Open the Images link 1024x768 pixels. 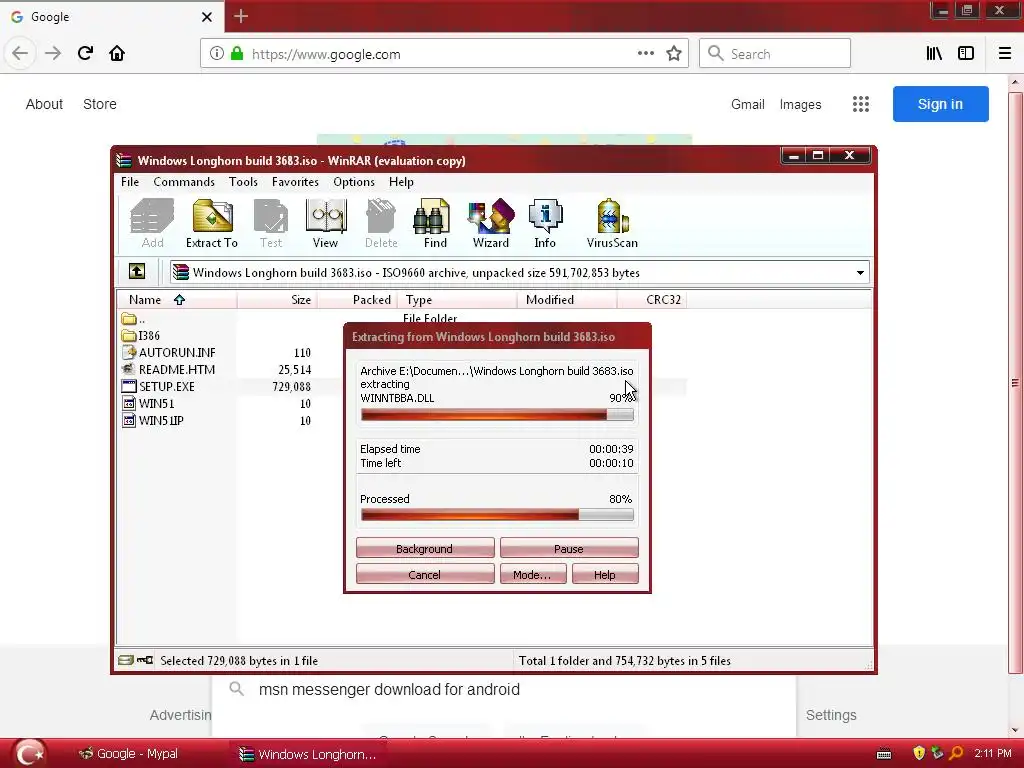[800, 104]
